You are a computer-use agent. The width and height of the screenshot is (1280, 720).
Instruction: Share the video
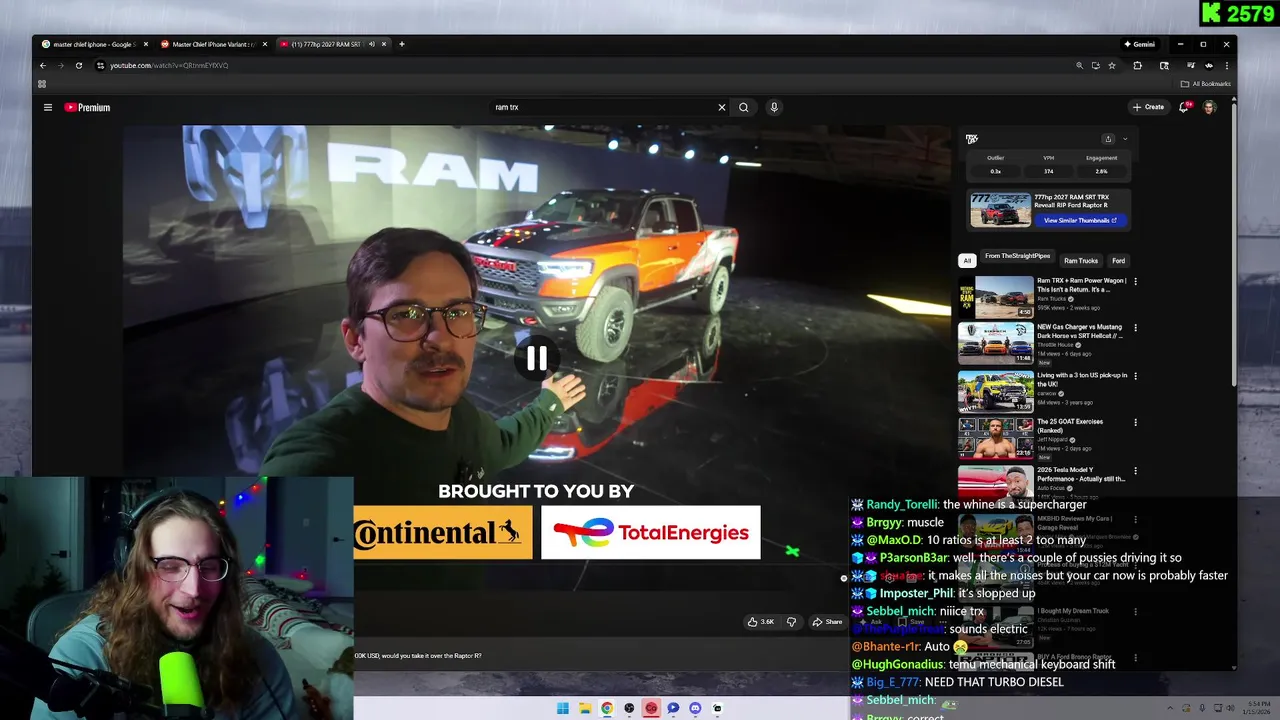[827, 622]
